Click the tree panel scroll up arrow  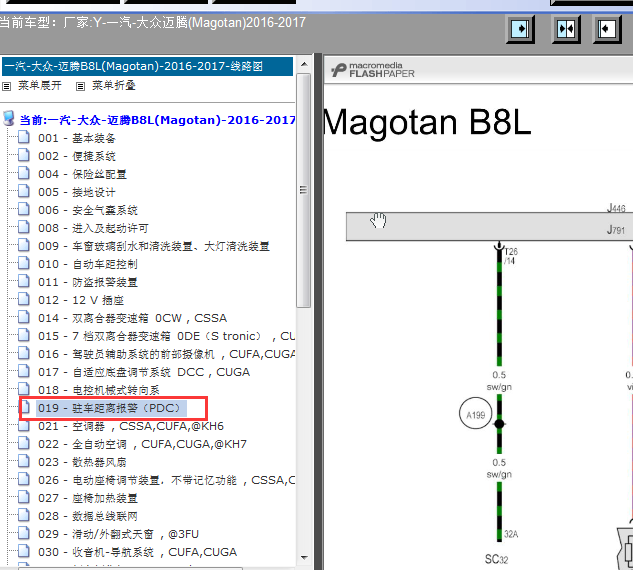[x=304, y=64]
